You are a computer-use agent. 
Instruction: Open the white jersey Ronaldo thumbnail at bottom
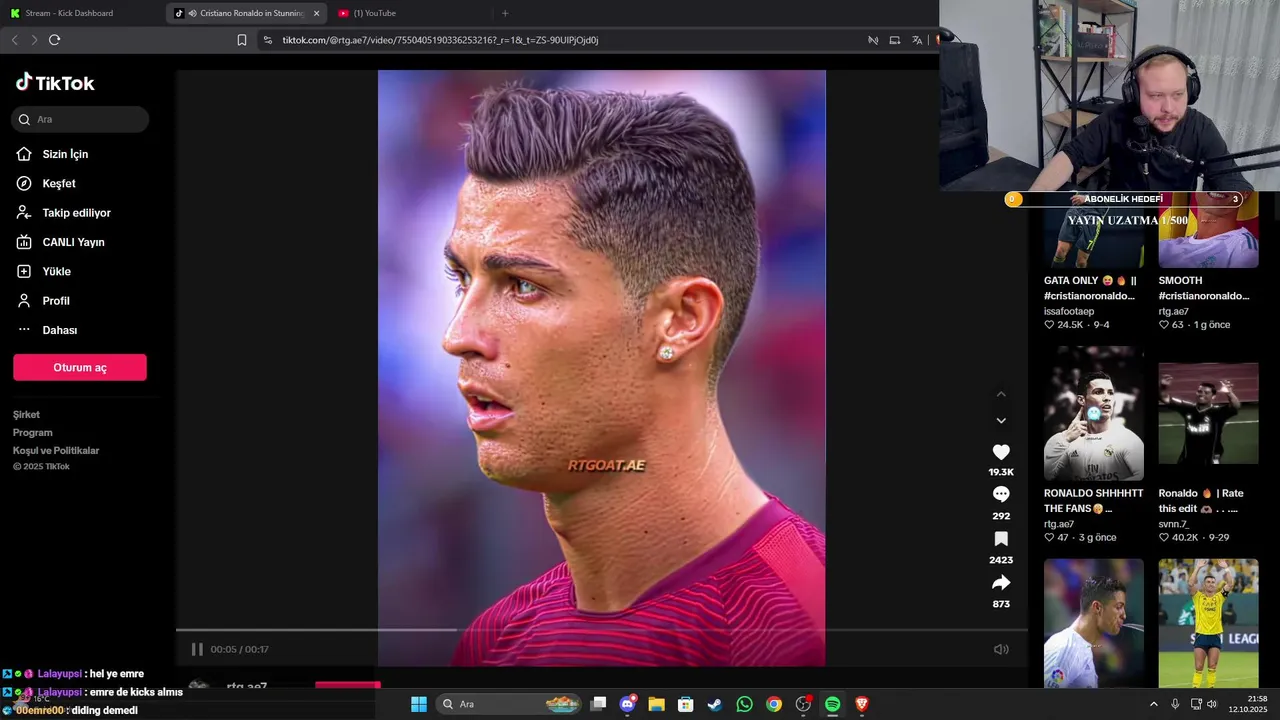(x=1094, y=622)
